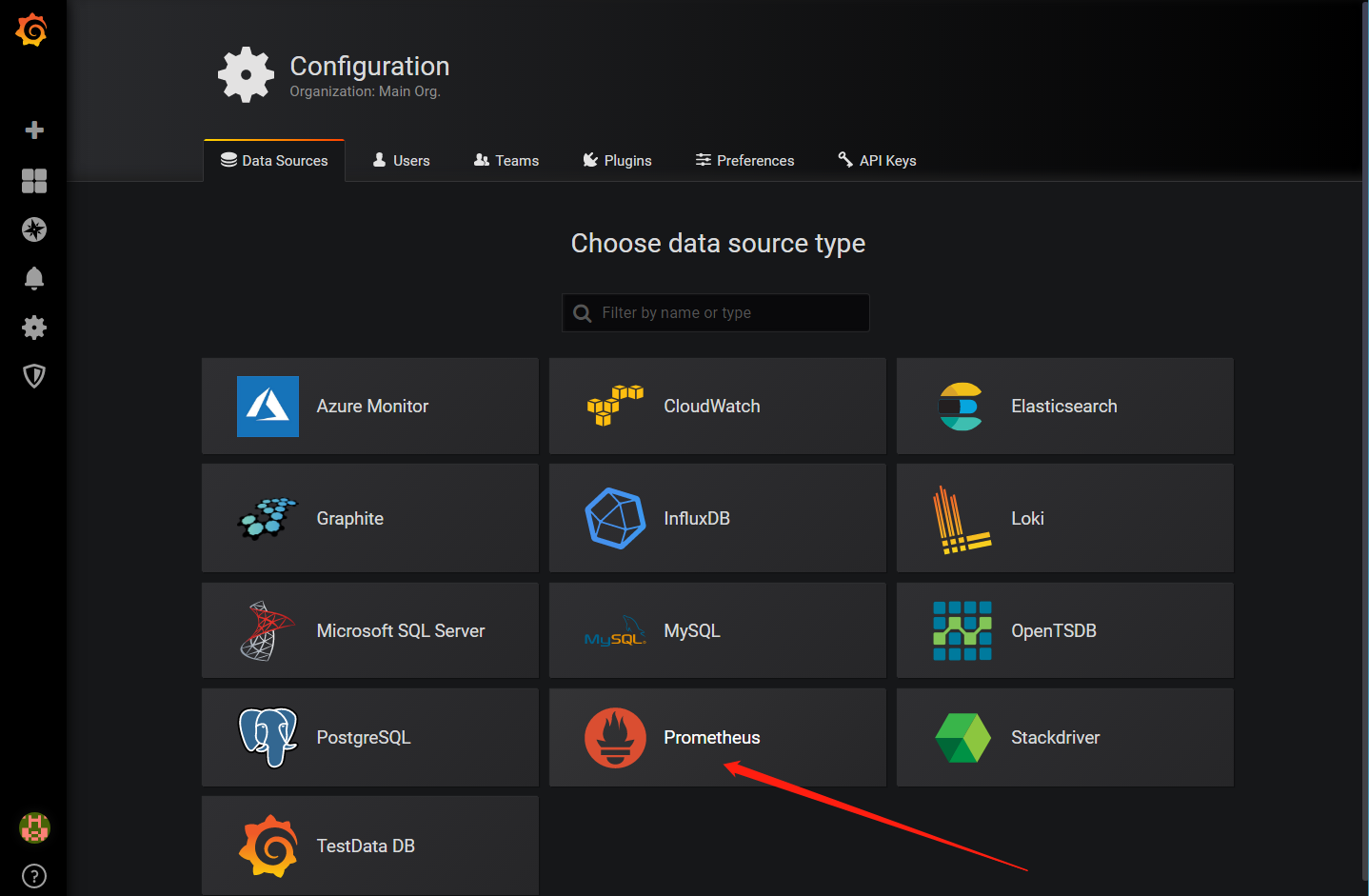Click the Loki logo
Screen dimensions: 1369x896
(962, 520)
